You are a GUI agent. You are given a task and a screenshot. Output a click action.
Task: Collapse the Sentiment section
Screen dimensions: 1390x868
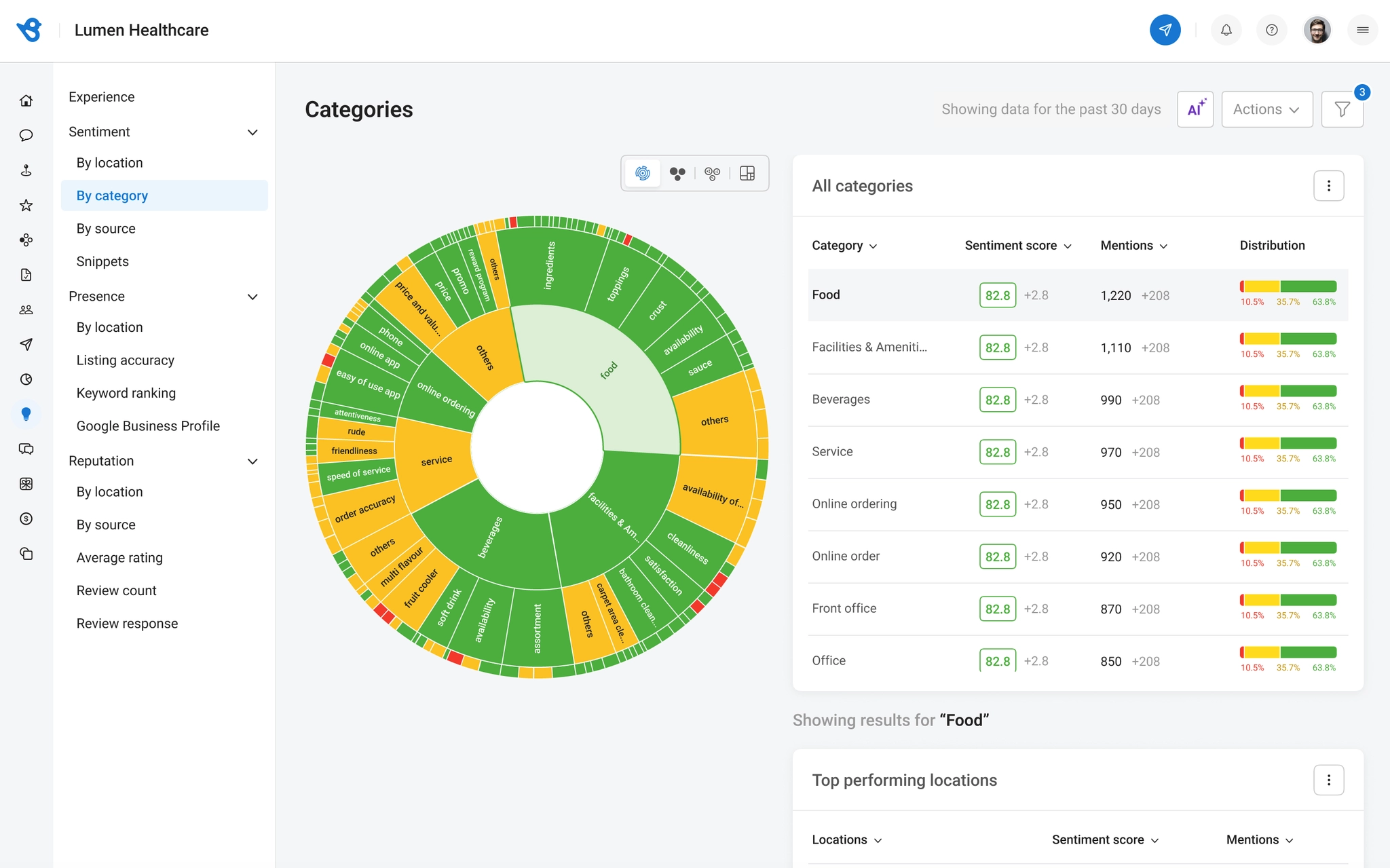pyautogui.click(x=252, y=132)
